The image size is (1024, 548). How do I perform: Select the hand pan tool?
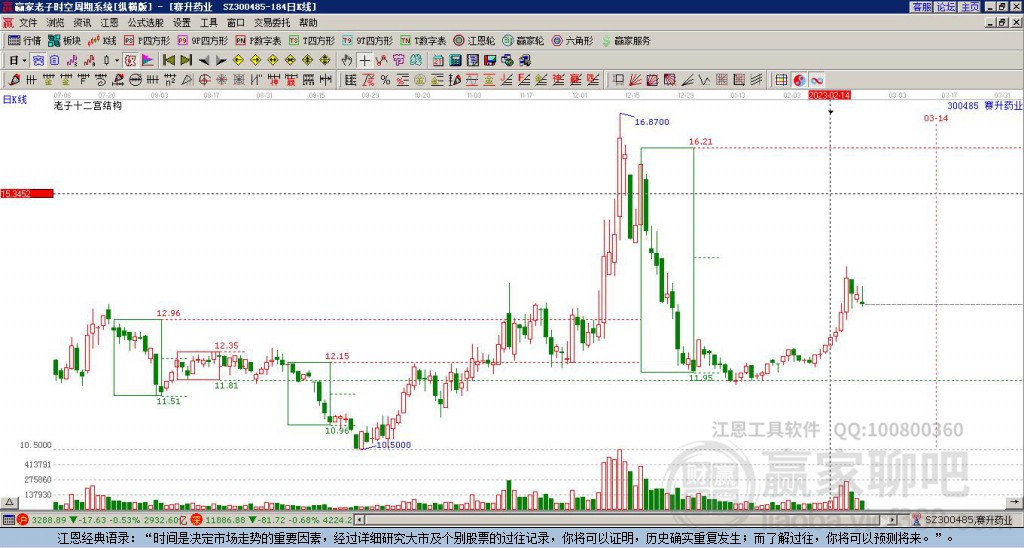coord(347,61)
